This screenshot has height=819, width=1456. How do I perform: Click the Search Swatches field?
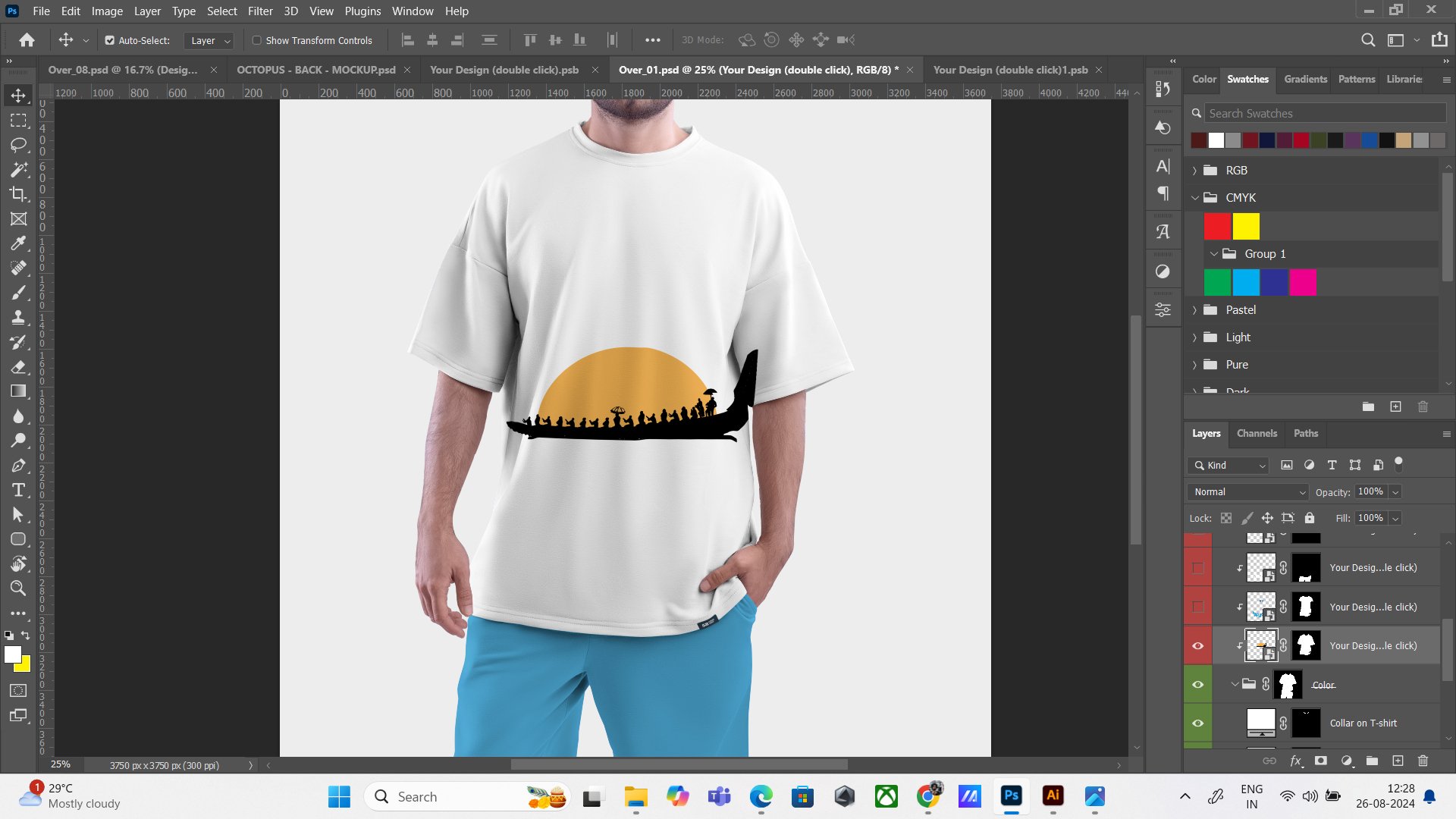(x=1325, y=113)
